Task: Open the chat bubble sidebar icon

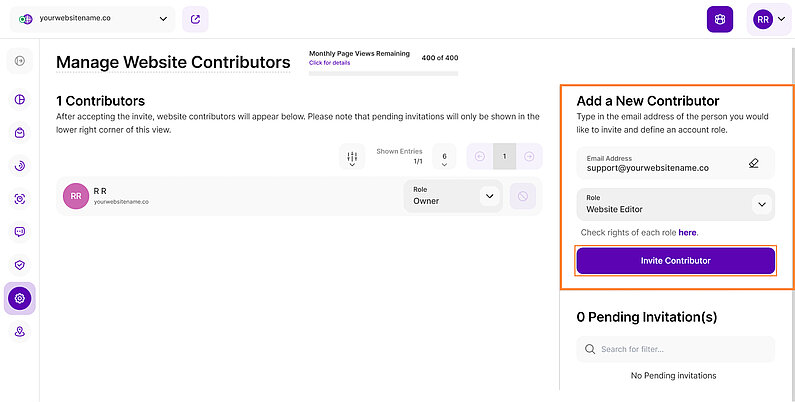Action: pyautogui.click(x=20, y=232)
